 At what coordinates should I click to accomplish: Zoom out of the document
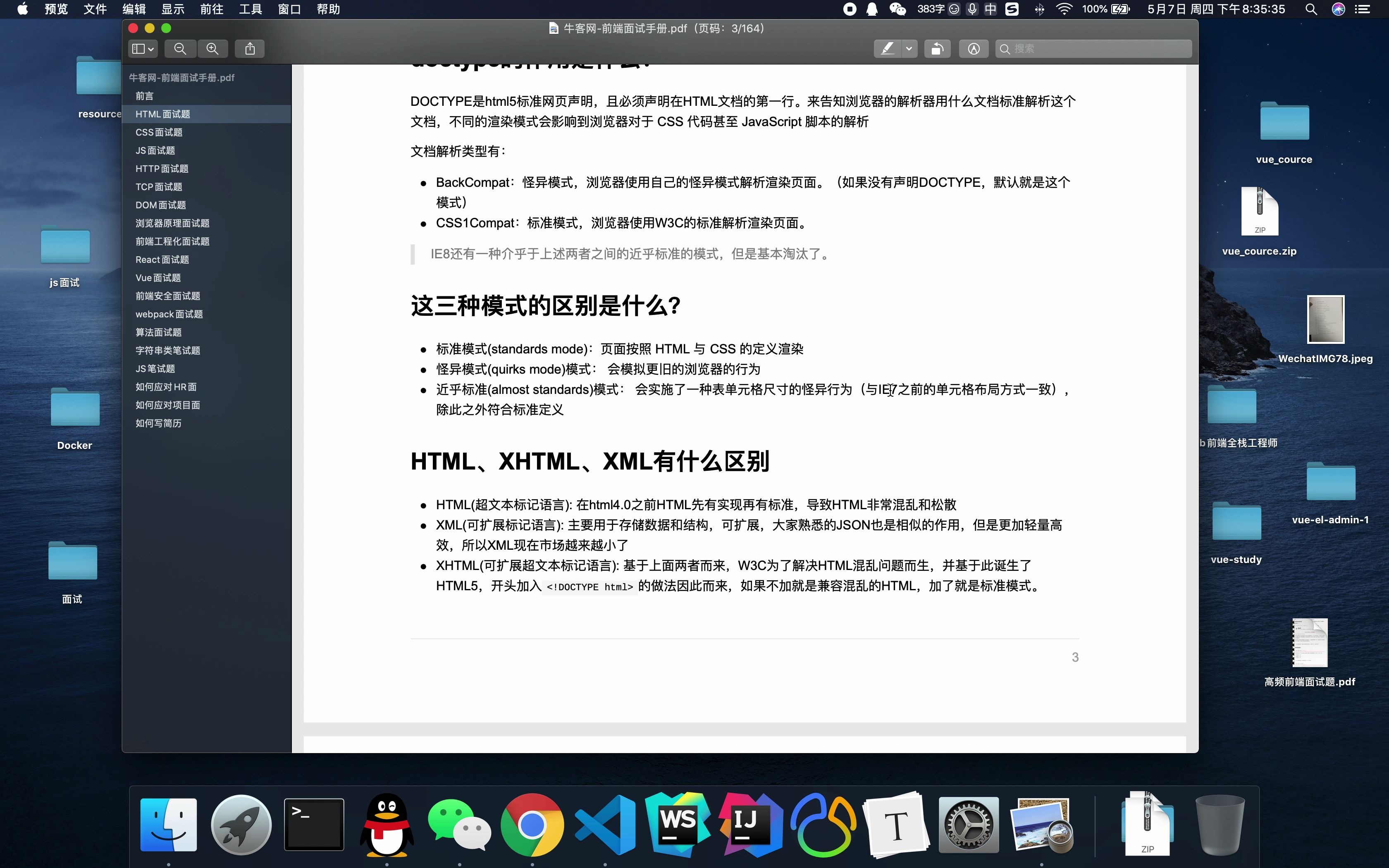[180, 48]
